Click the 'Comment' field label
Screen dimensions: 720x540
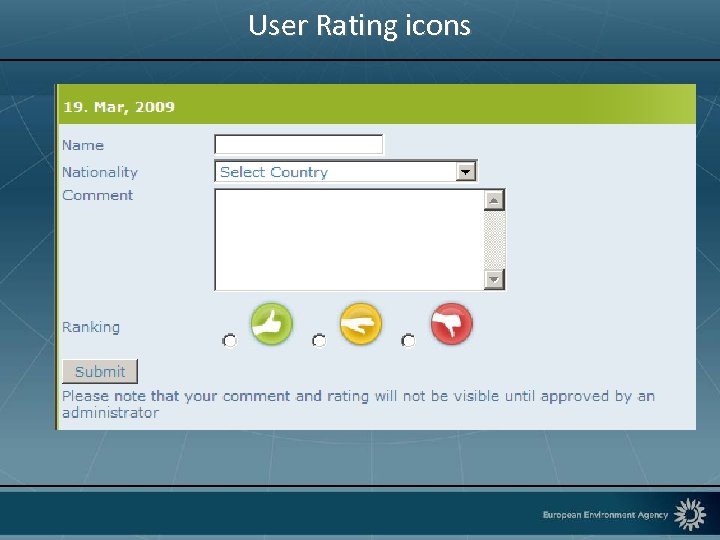pos(97,195)
